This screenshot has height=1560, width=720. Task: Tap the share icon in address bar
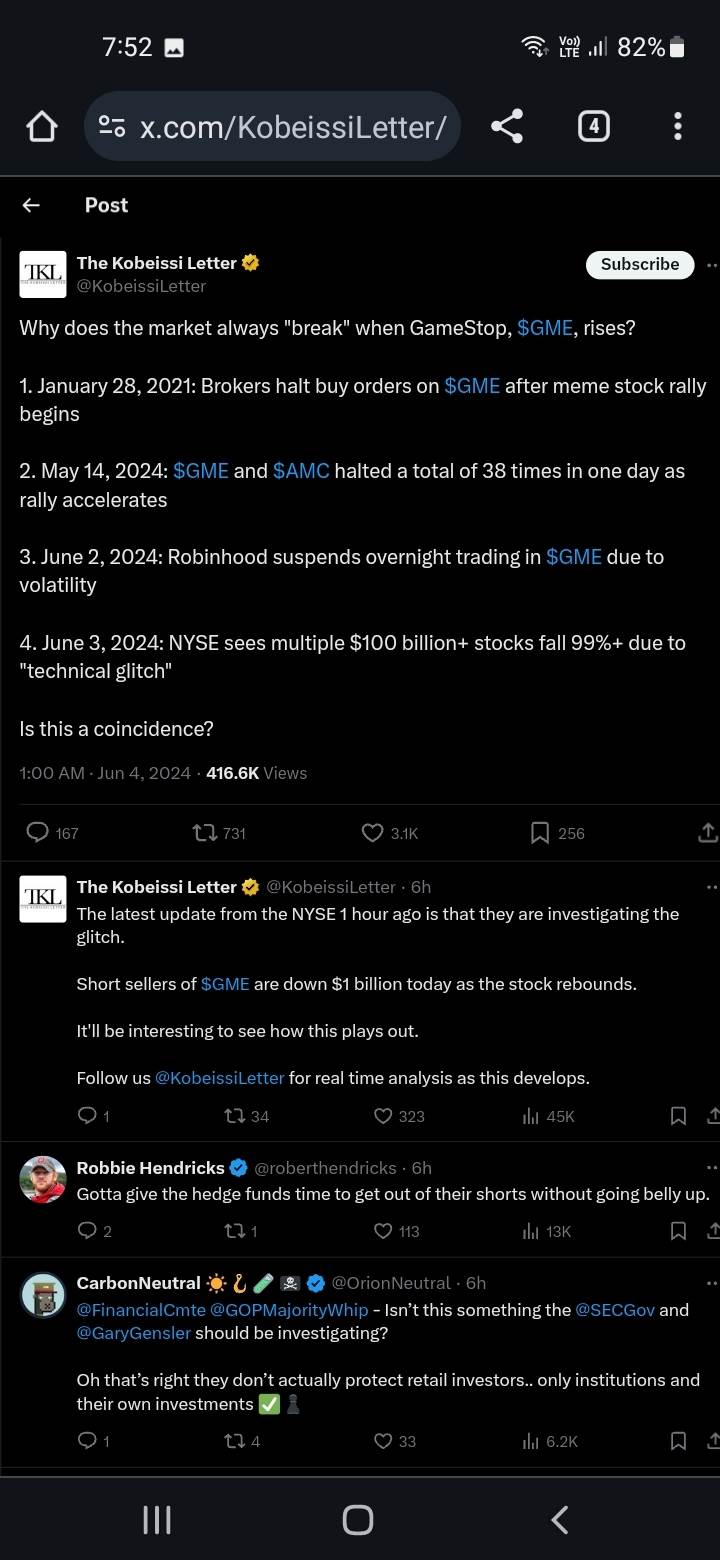point(507,126)
